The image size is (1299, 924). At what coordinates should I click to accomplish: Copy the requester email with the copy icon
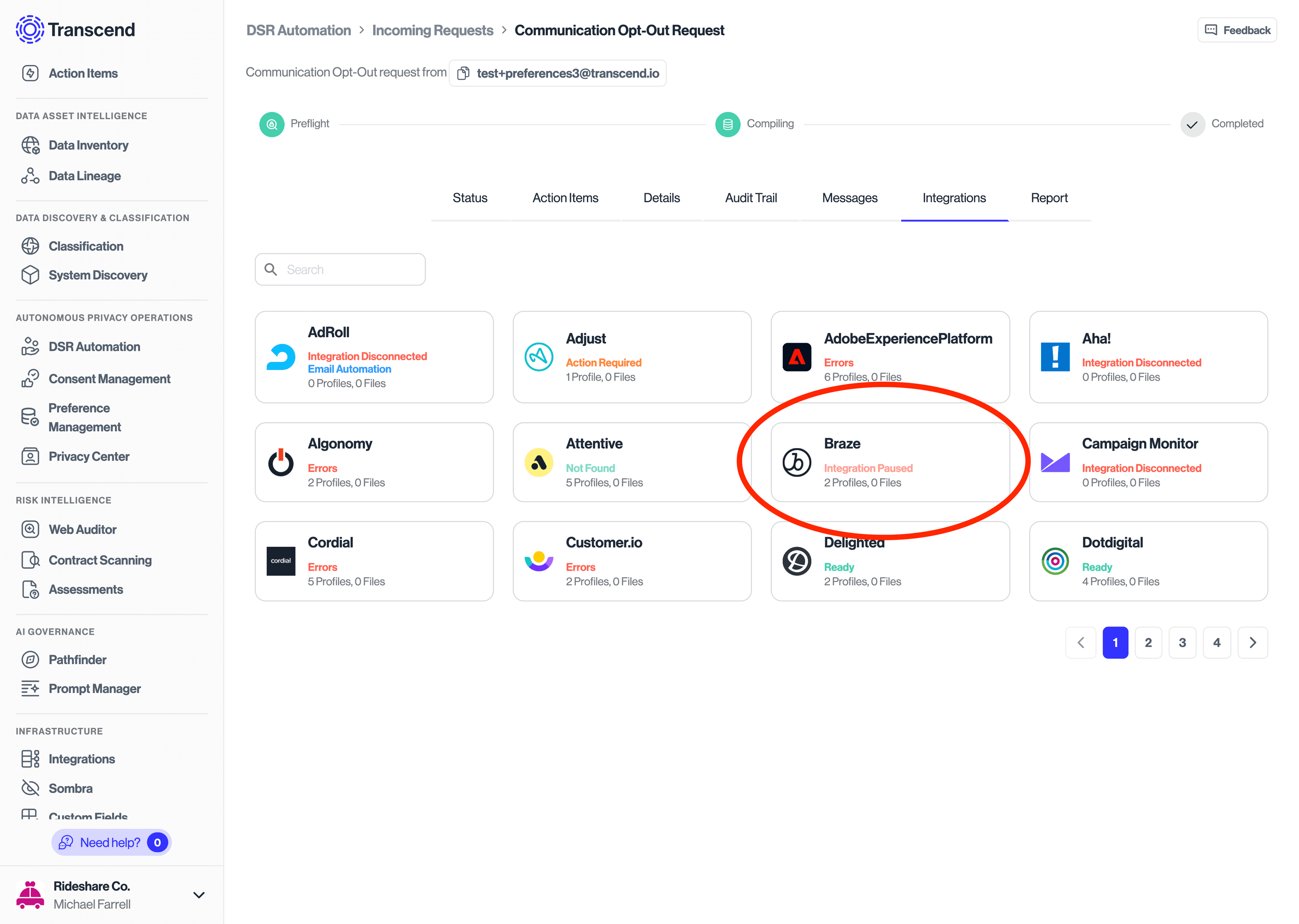coord(463,73)
